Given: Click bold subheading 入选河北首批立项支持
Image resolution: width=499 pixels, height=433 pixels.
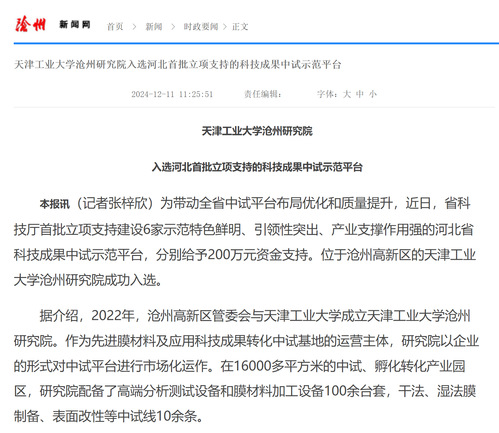Looking at the screenshot, I should click(x=257, y=167).
